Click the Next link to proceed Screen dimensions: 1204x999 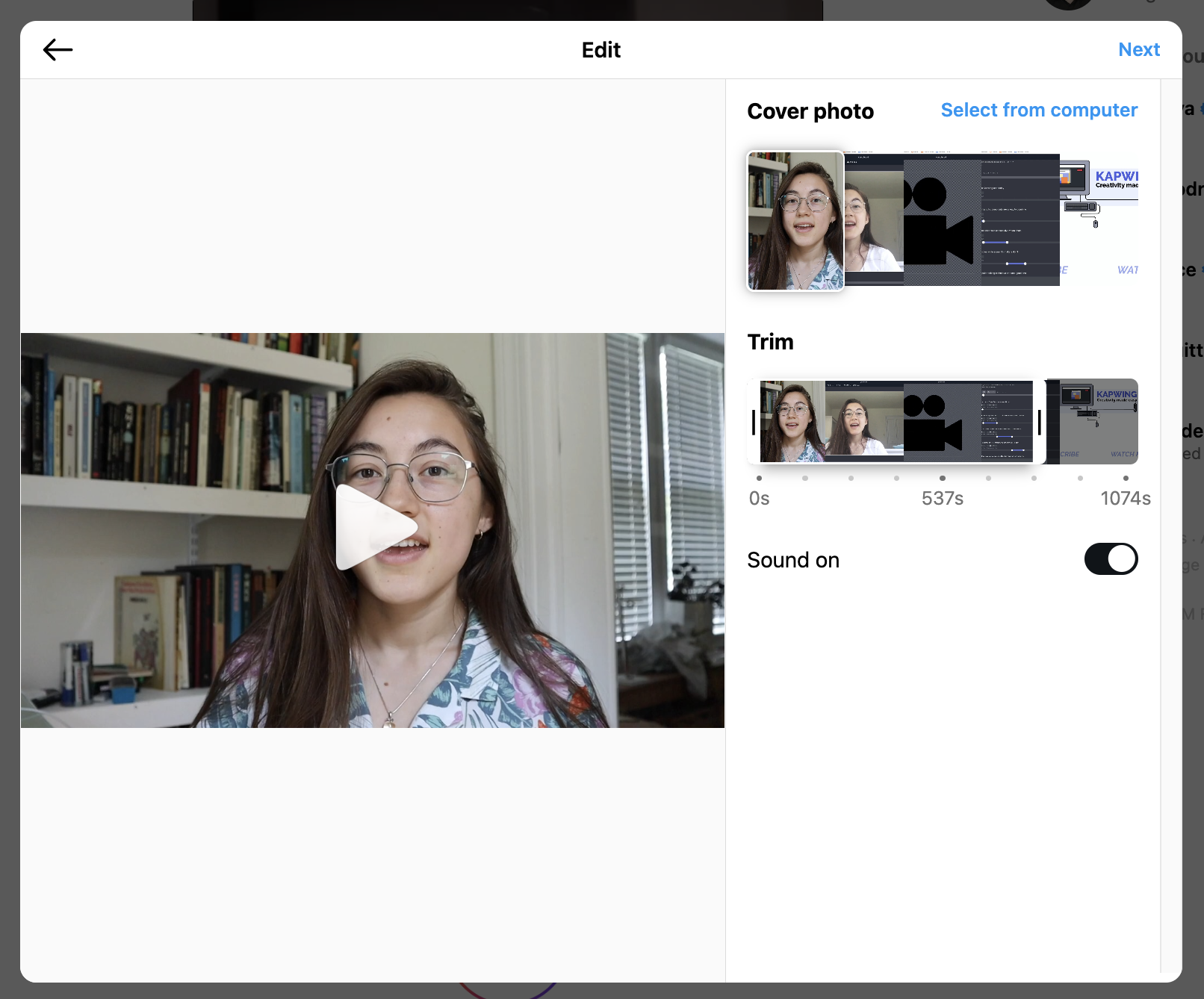(1138, 49)
